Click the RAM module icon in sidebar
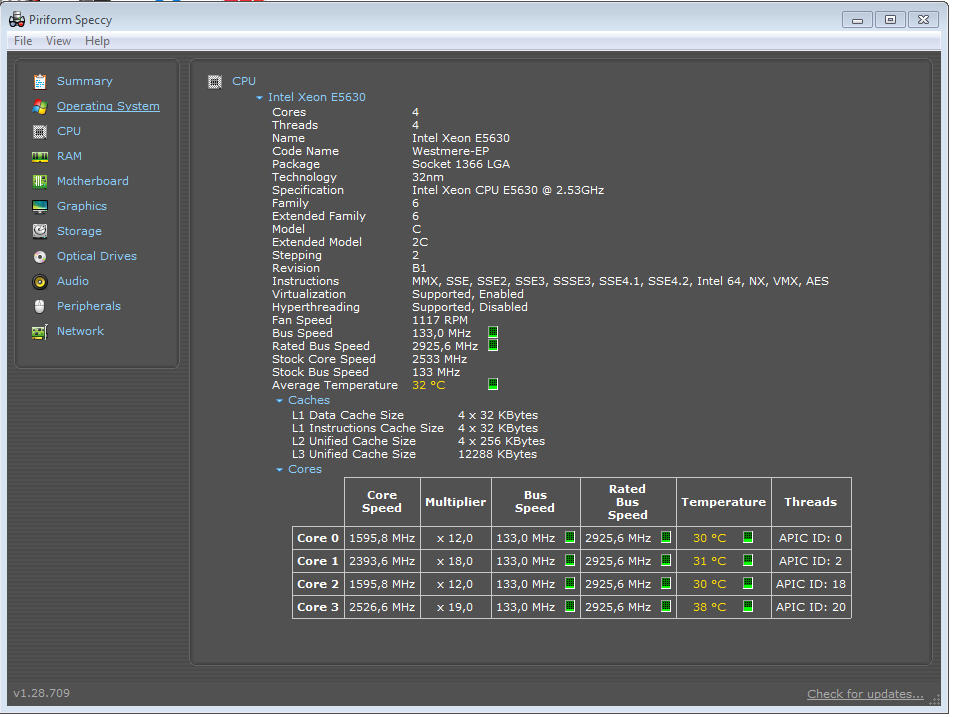 pos(40,157)
